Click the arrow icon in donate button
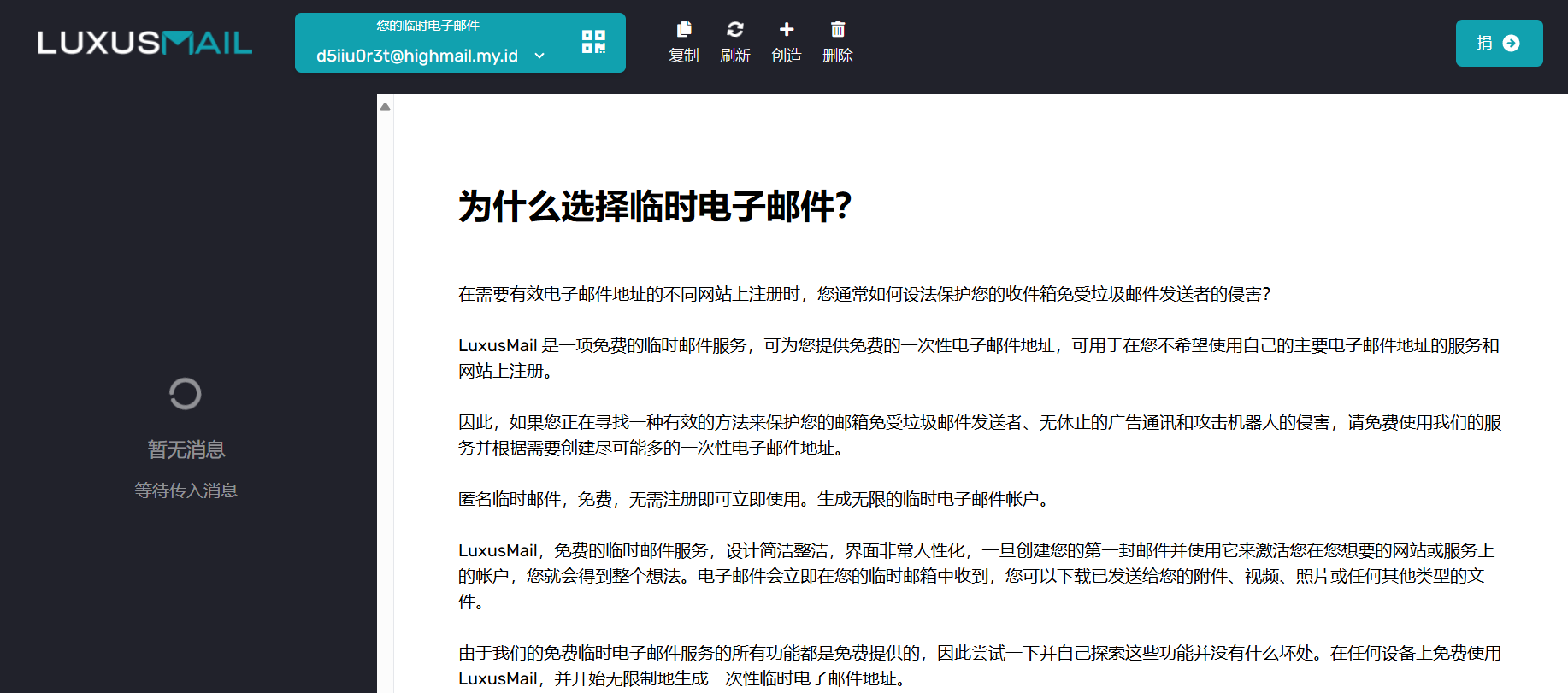Viewport: 1568px width, 693px height. (1512, 43)
